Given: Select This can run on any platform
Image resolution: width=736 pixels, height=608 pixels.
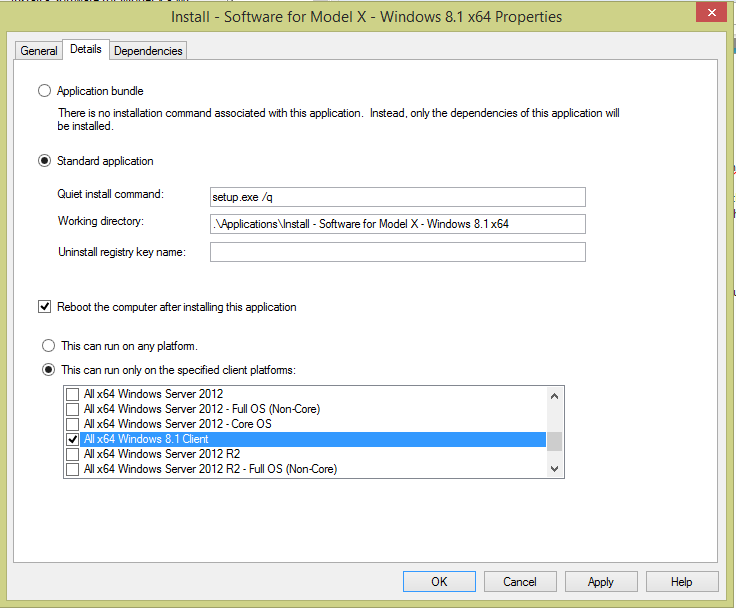Looking at the screenshot, I should tap(48, 346).
